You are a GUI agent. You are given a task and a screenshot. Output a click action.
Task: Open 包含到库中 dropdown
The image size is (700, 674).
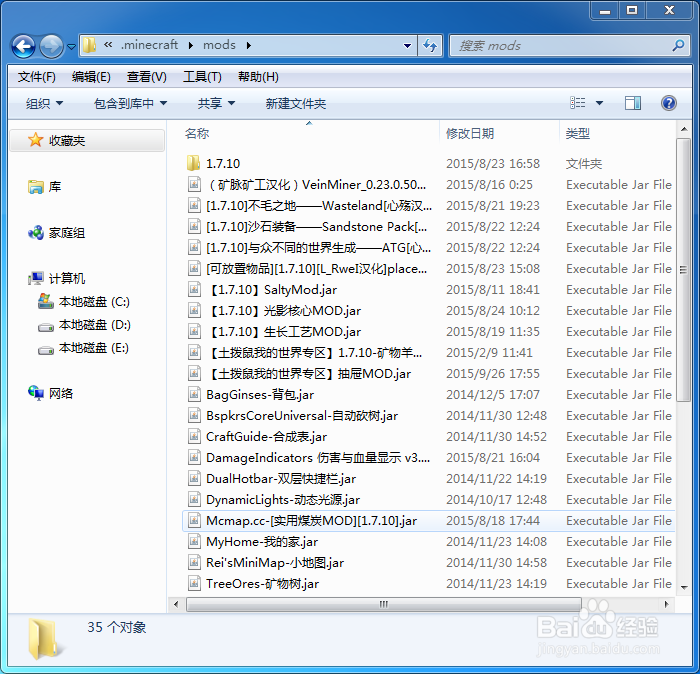[130, 104]
